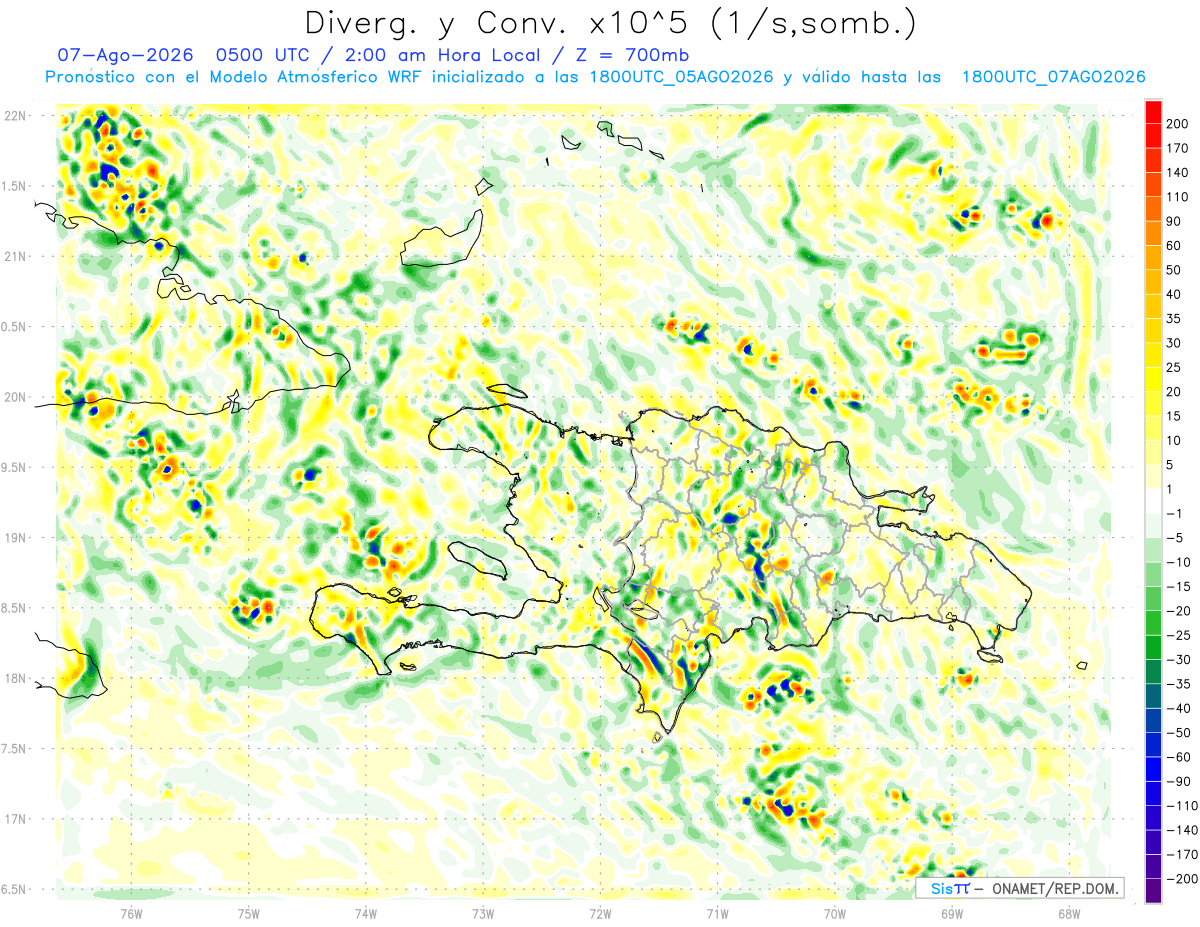The width and height of the screenshot is (1200, 927).
Task: Click the '-10' color scale value
Action: click(x=1181, y=562)
